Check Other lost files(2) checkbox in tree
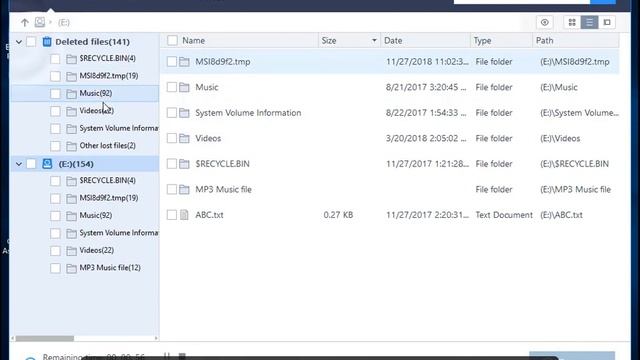Screen dimensions: 640x360 click(x=55, y=146)
